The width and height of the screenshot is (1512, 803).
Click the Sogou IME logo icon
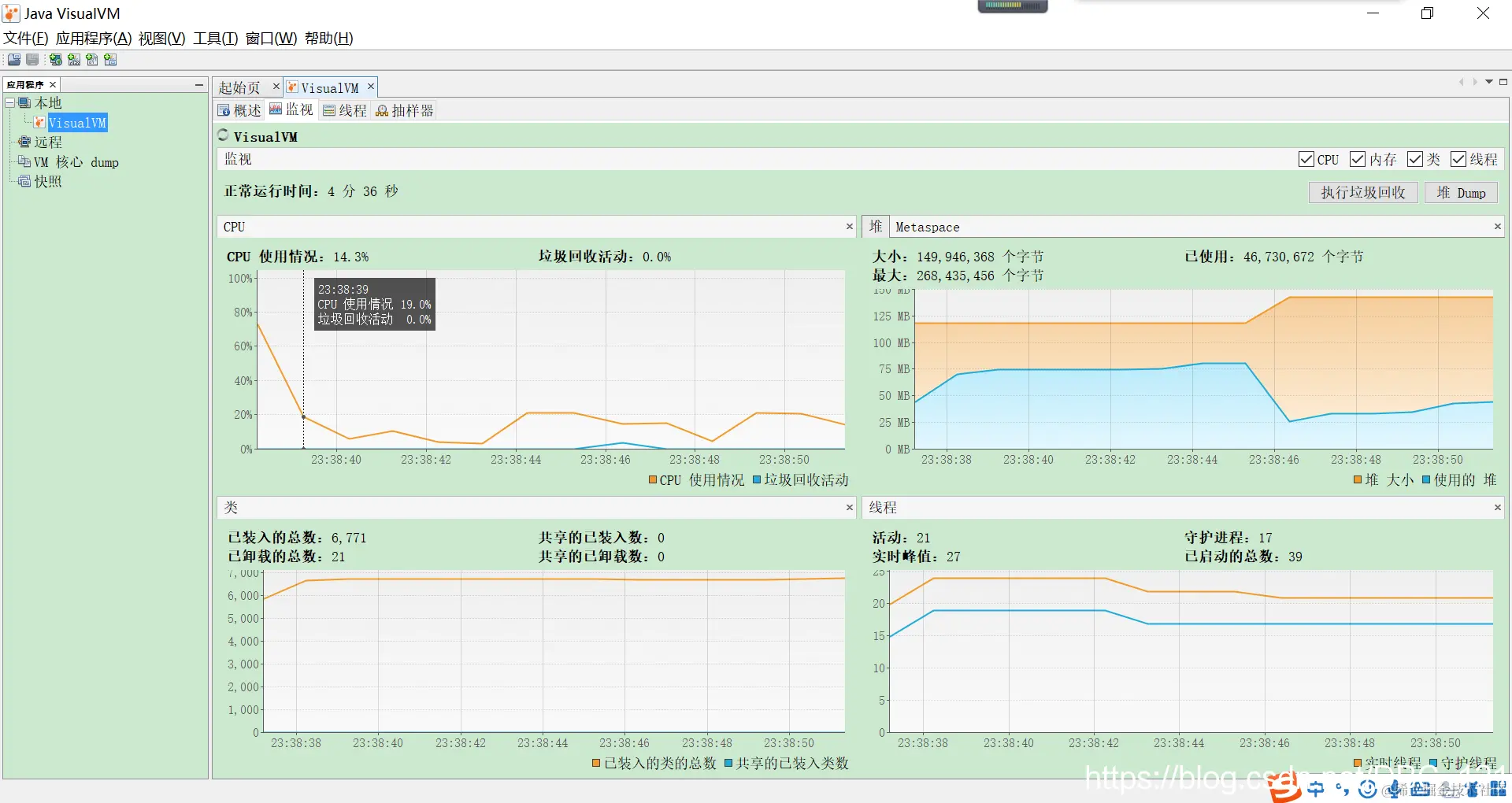click(x=1284, y=787)
